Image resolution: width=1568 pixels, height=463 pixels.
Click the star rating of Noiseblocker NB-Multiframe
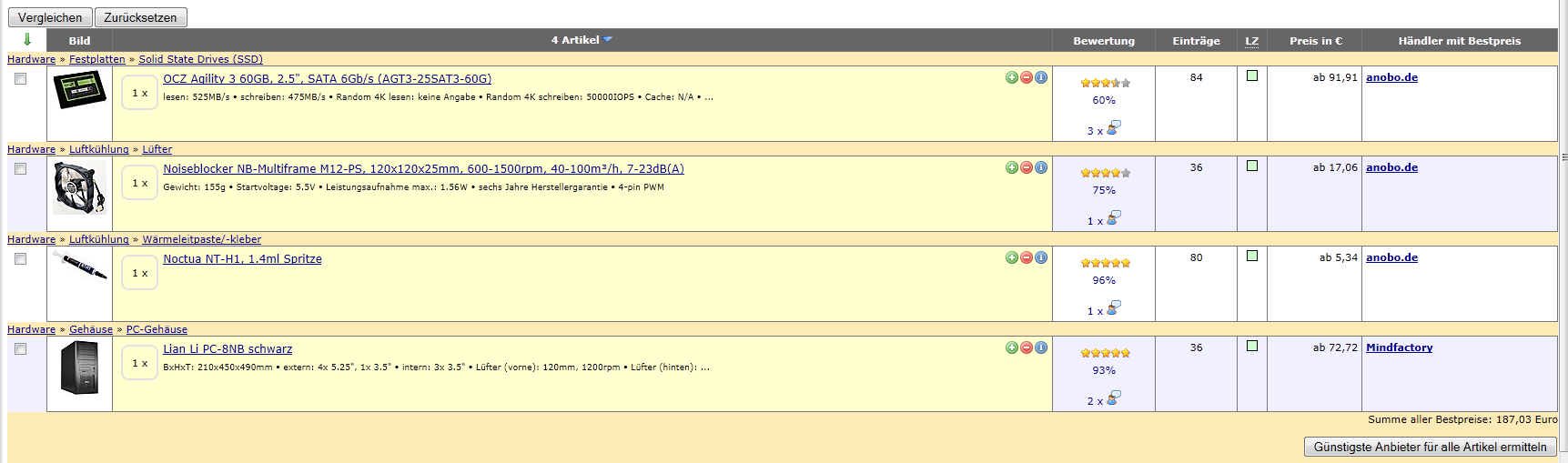1105,173
